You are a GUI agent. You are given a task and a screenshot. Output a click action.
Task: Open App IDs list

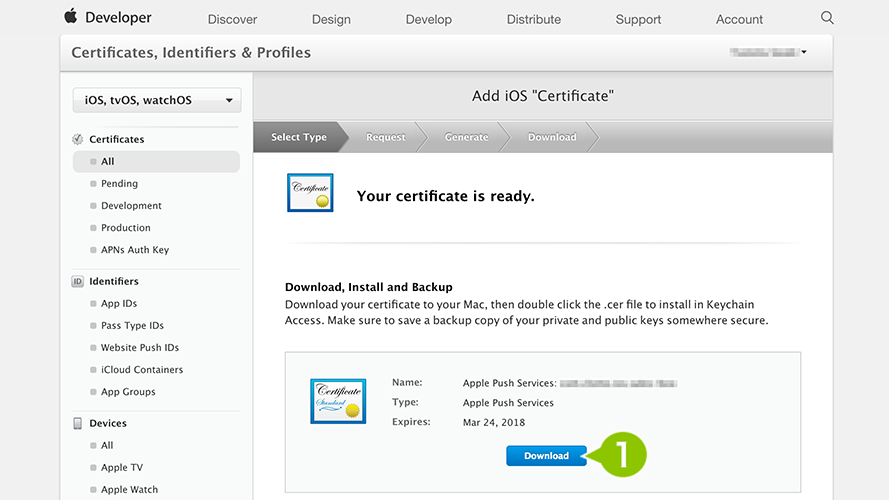click(119, 303)
